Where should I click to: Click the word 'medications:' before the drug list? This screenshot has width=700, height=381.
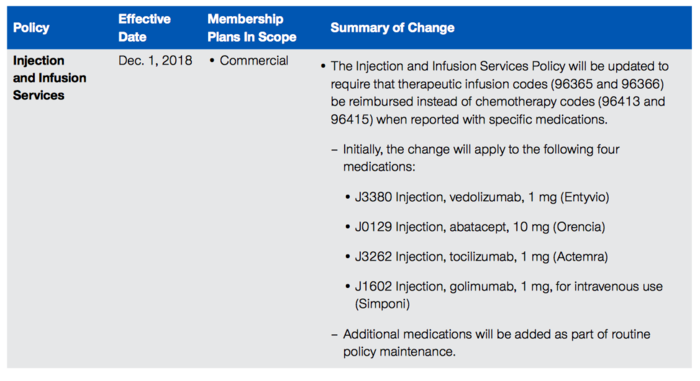(379, 167)
